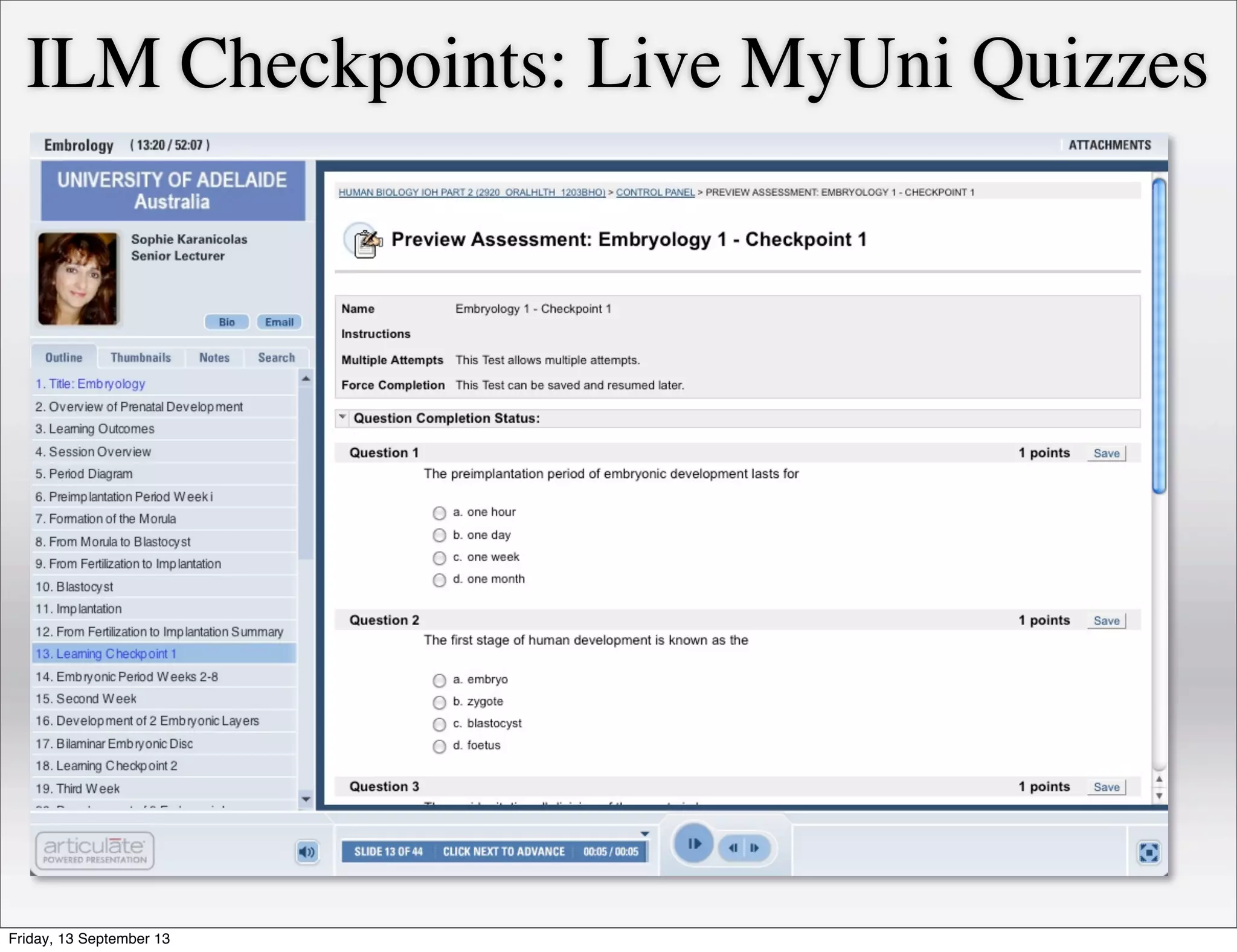
Task: Click the outline list scrollbar thumb
Action: point(306,473)
